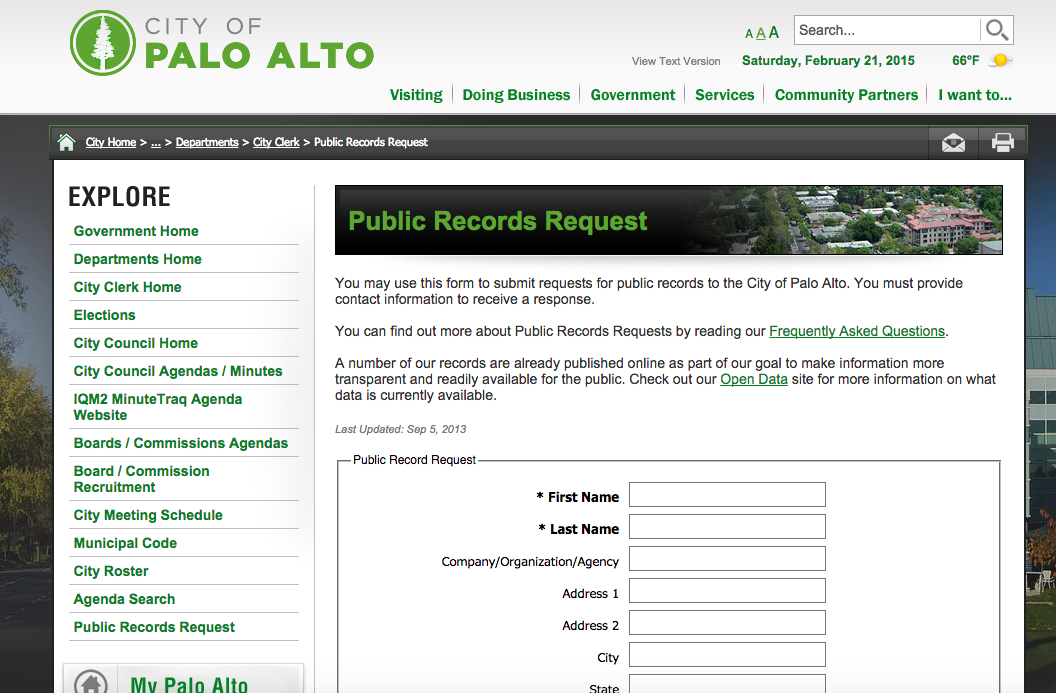Open the Open Data site link
The image size is (1056, 693).
pos(754,379)
